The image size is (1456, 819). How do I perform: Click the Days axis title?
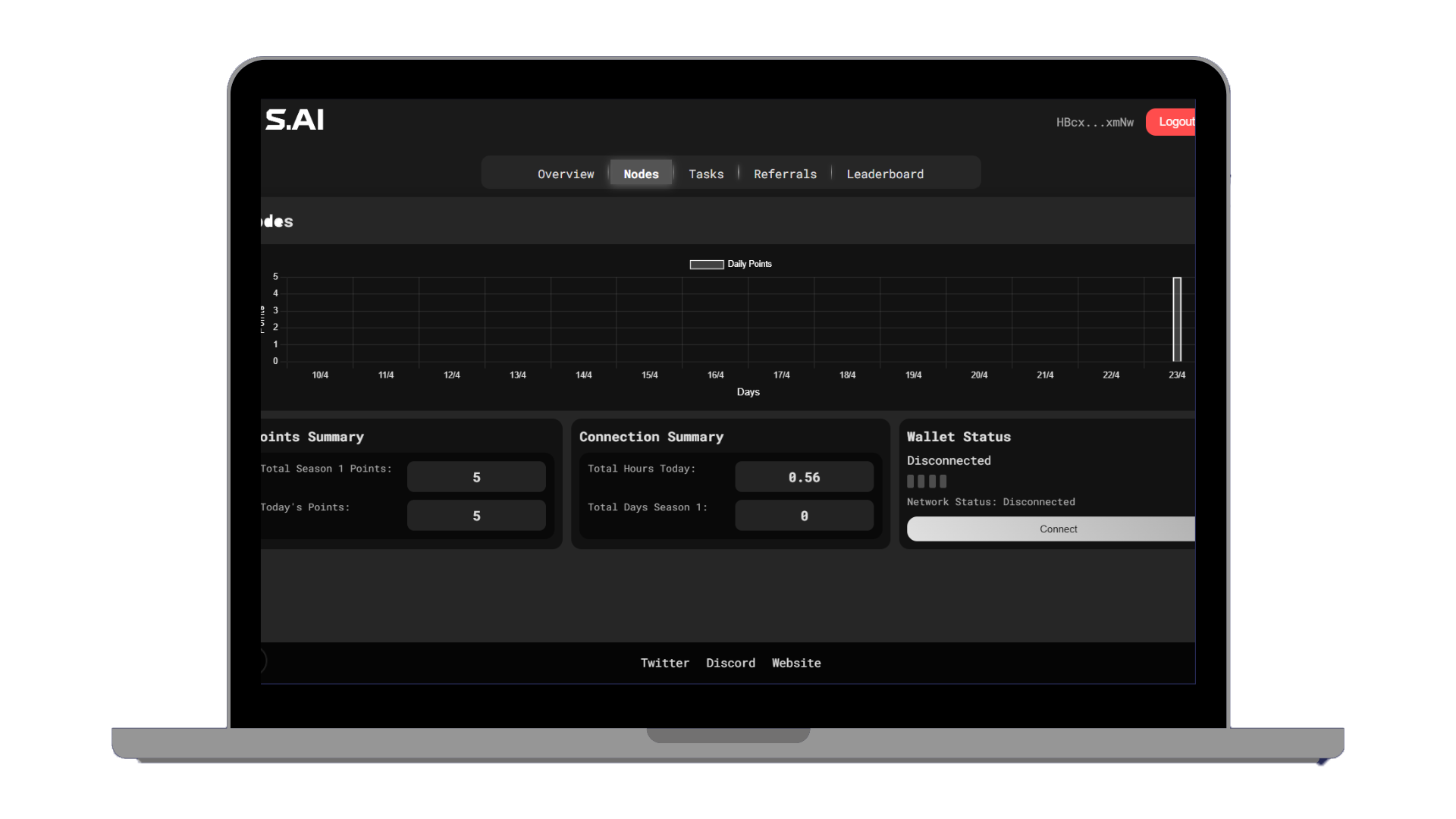[x=748, y=392]
